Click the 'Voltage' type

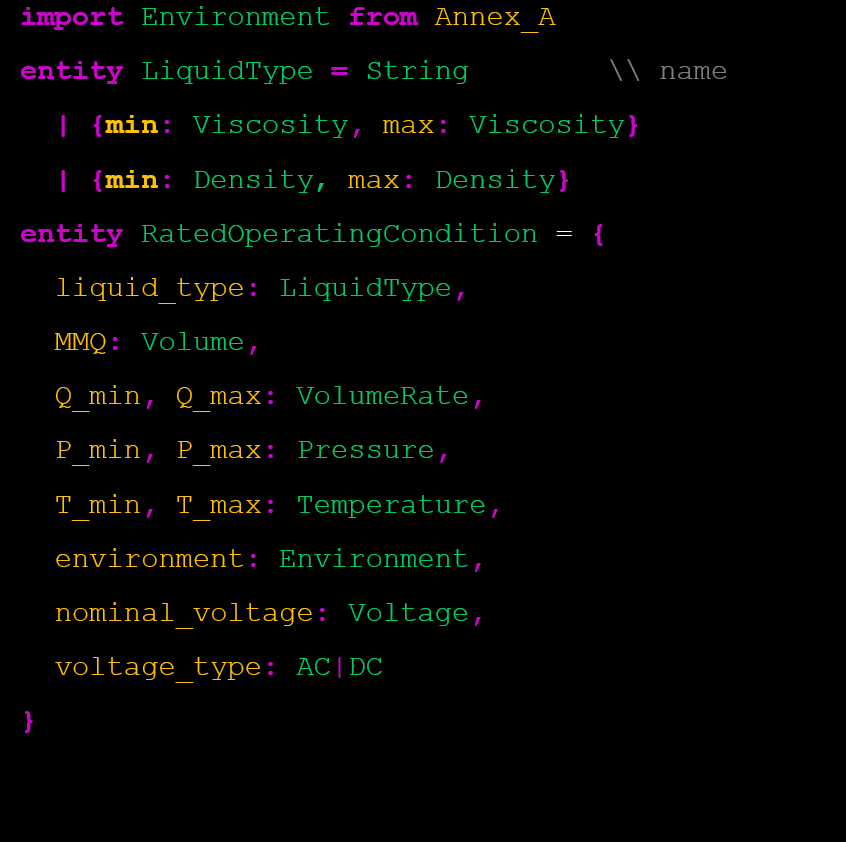(x=408, y=613)
